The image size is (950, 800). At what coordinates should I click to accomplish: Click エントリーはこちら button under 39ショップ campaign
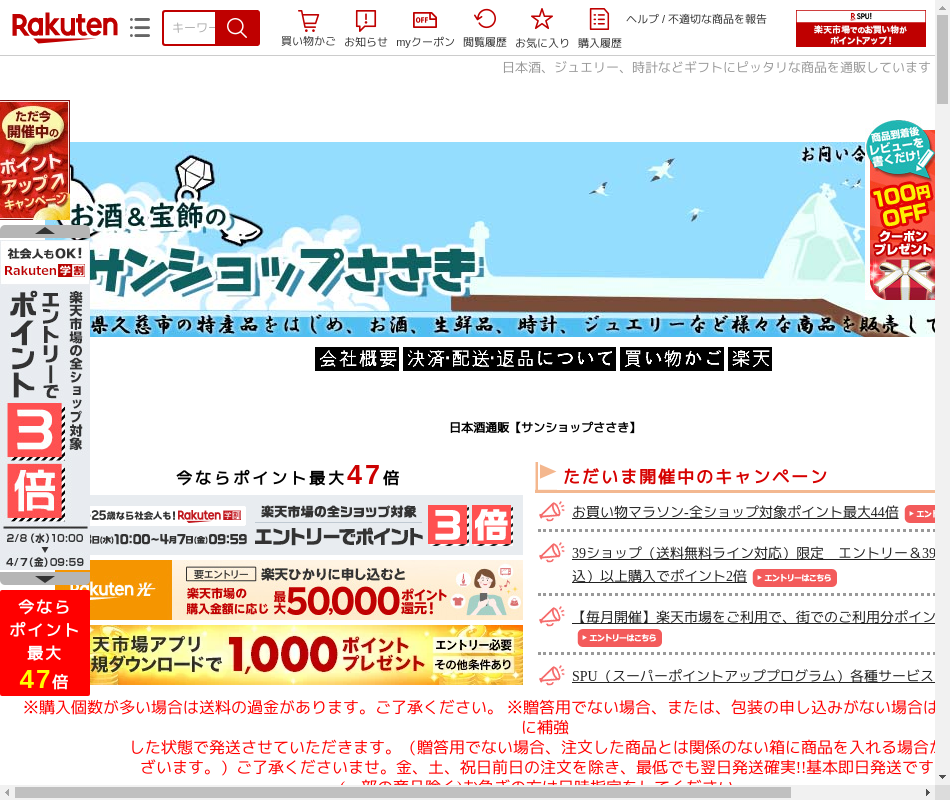tap(794, 578)
